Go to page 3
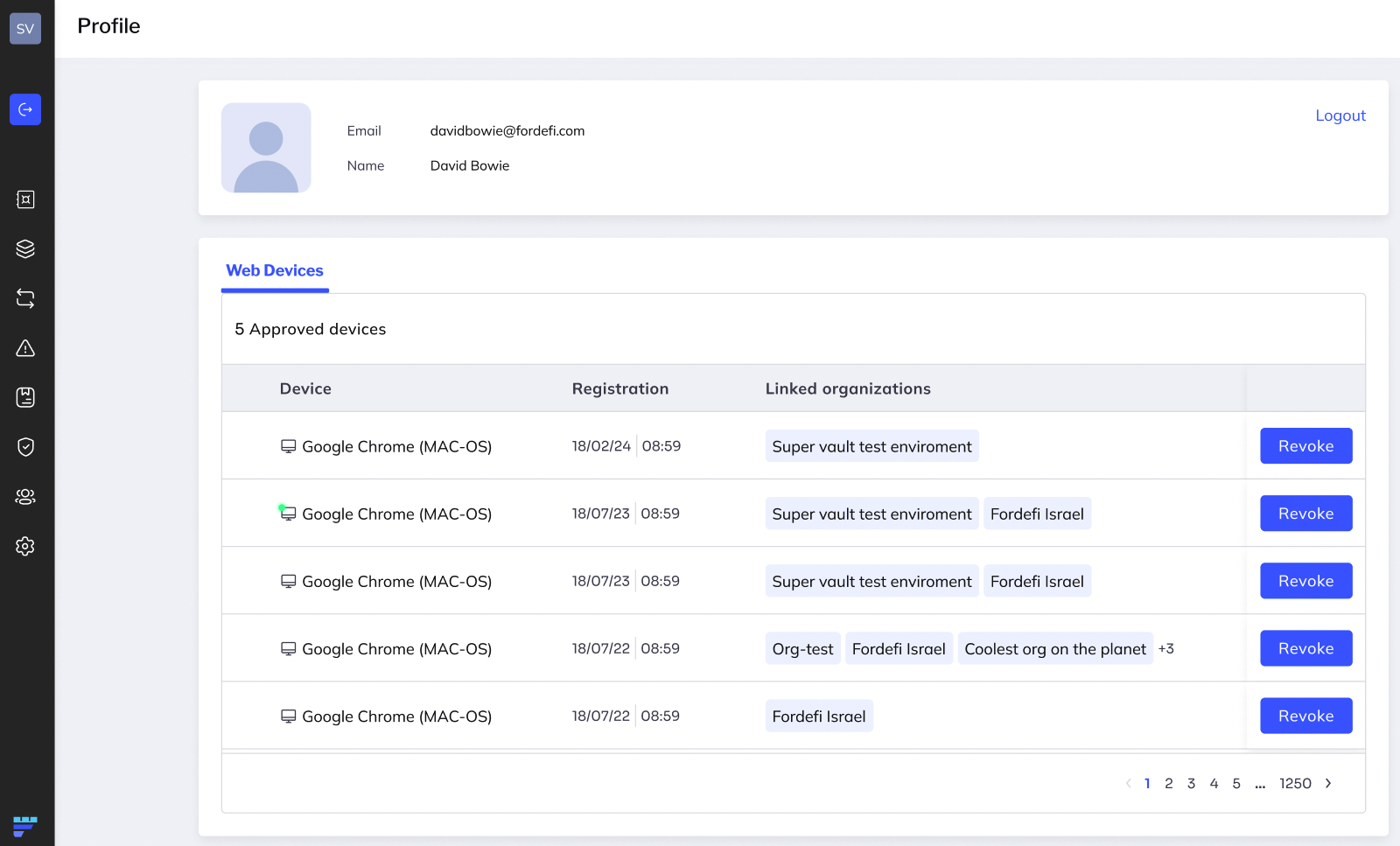The width and height of the screenshot is (1400, 846). (x=1191, y=783)
